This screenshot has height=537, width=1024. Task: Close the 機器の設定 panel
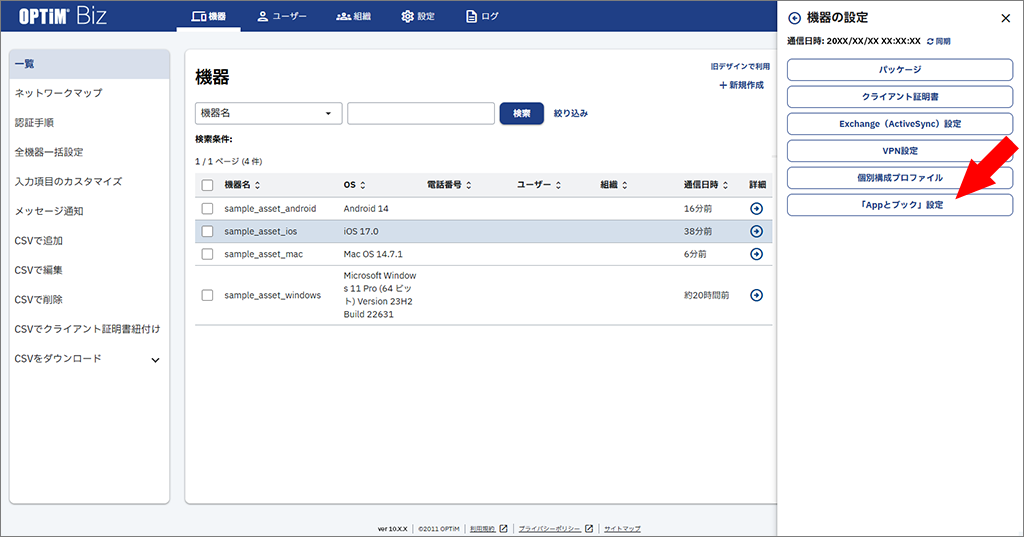1006,18
